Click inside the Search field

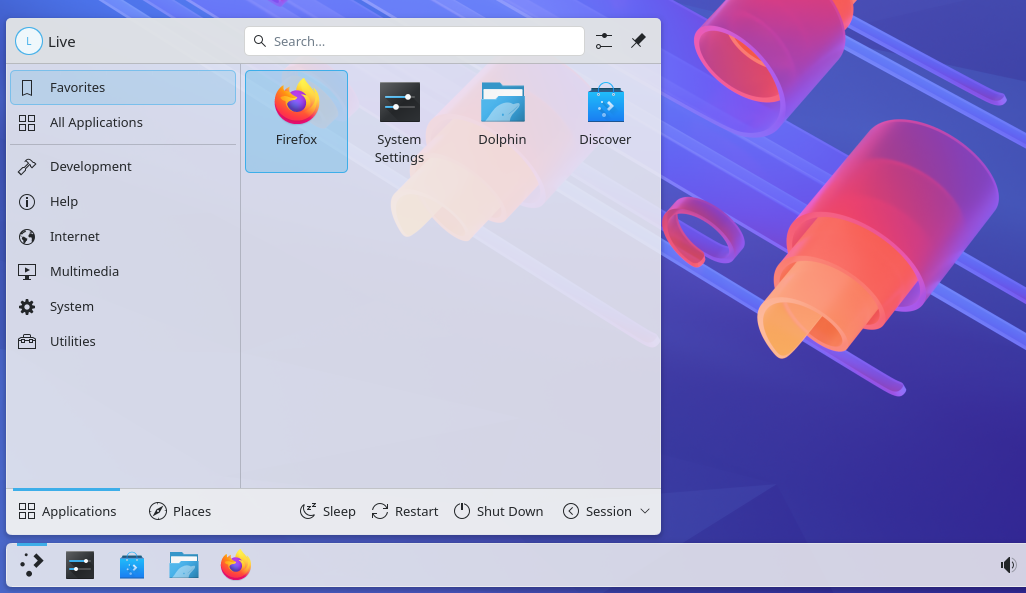(414, 41)
